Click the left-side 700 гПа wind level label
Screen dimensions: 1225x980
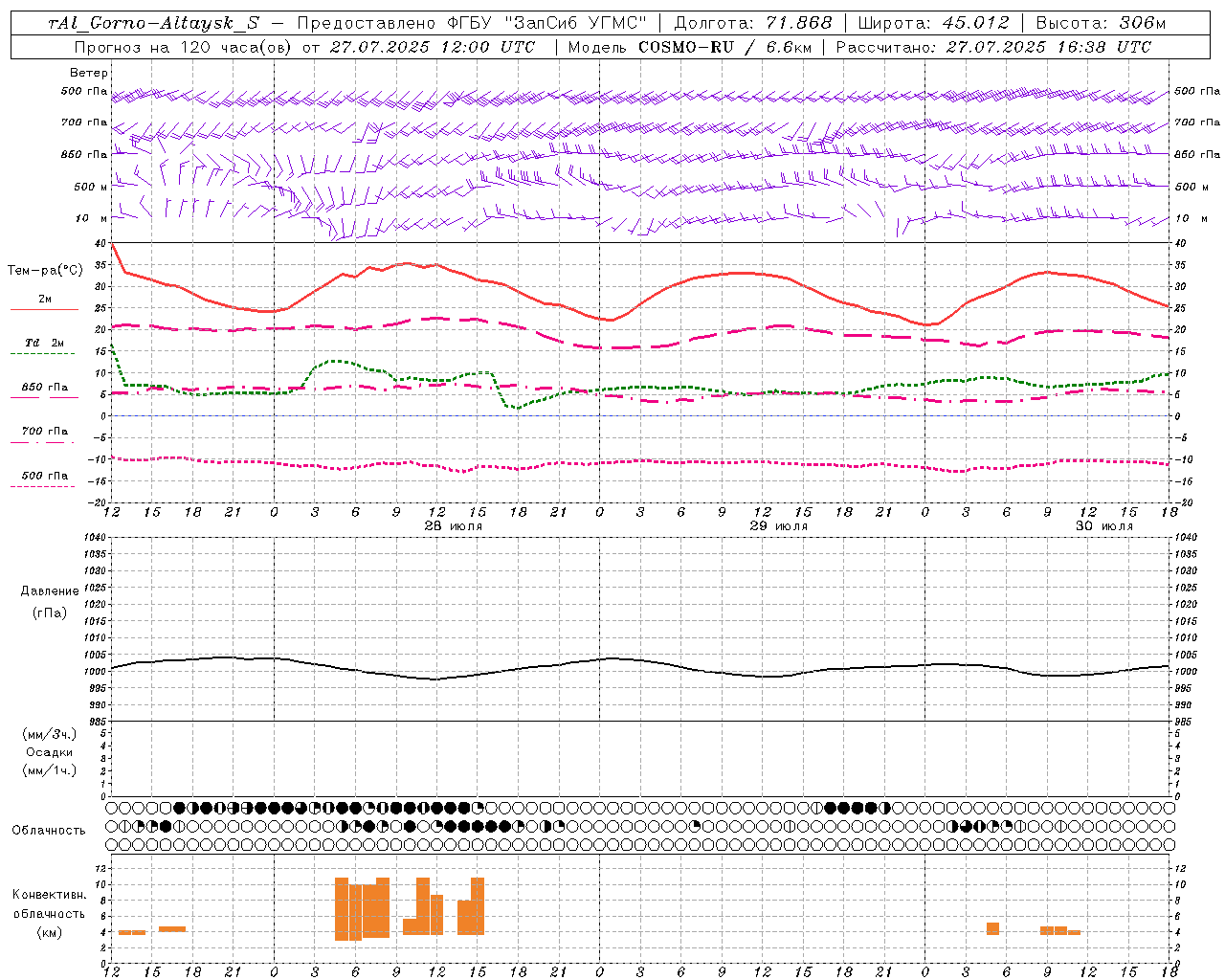tap(84, 122)
